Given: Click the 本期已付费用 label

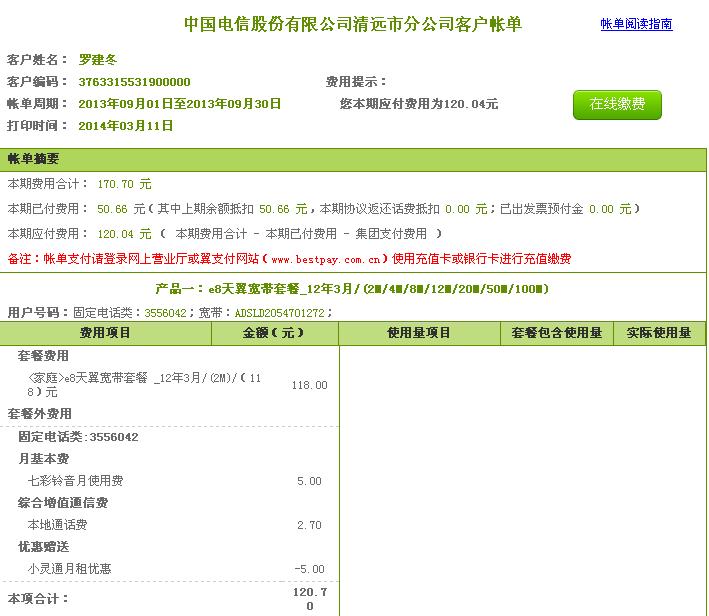Looking at the screenshot, I should pos(47,209).
